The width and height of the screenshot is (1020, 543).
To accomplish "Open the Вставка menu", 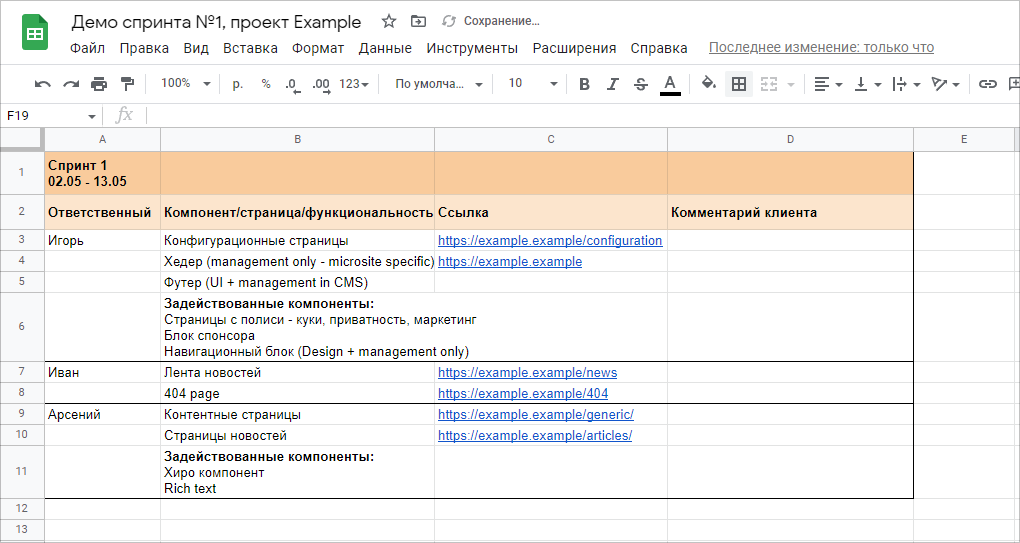I will pyautogui.click(x=250, y=48).
